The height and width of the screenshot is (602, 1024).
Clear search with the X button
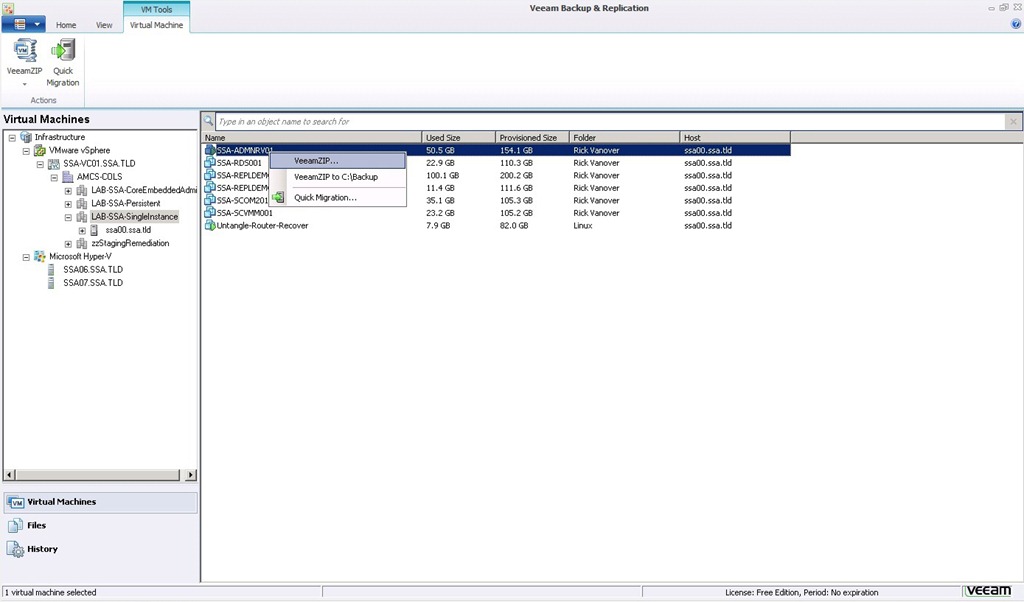[x=1014, y=121]
